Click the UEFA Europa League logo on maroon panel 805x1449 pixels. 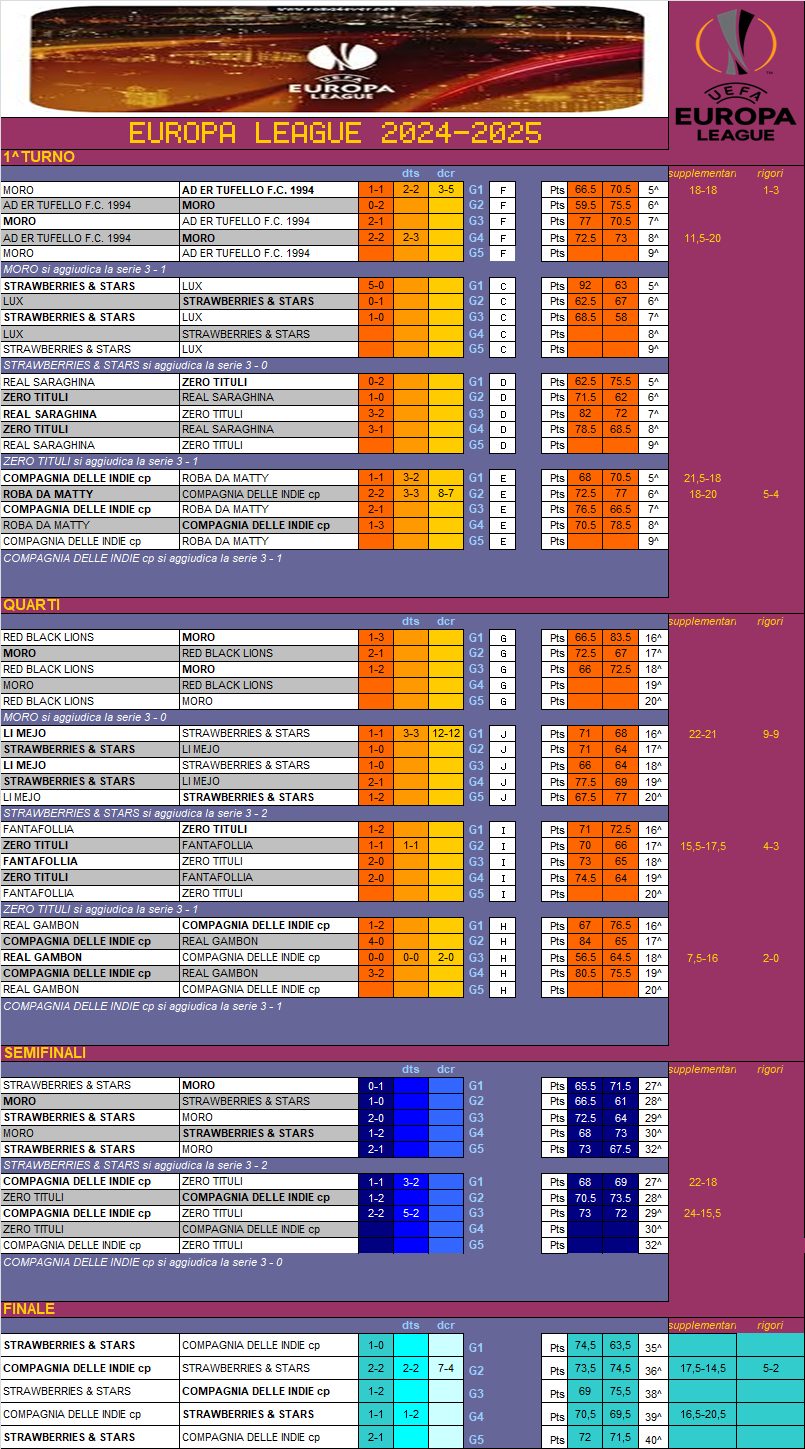[736, 73]
